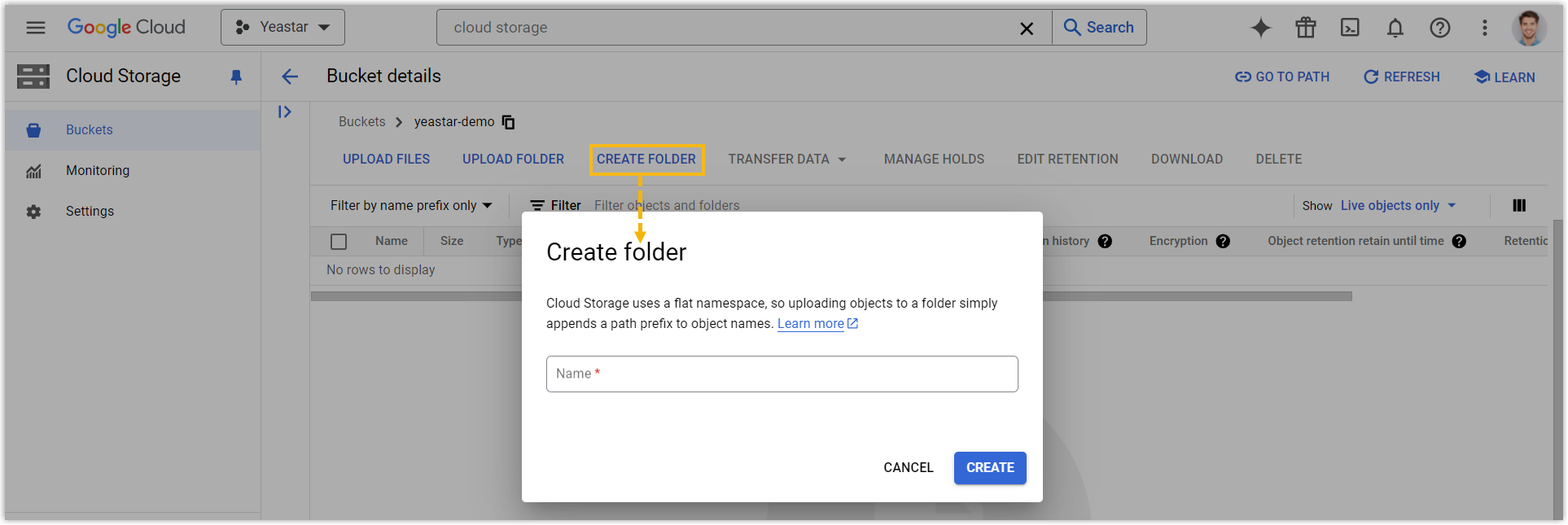
Task: Expand the Yeastar project selector
Action: [x=283, y=28]
